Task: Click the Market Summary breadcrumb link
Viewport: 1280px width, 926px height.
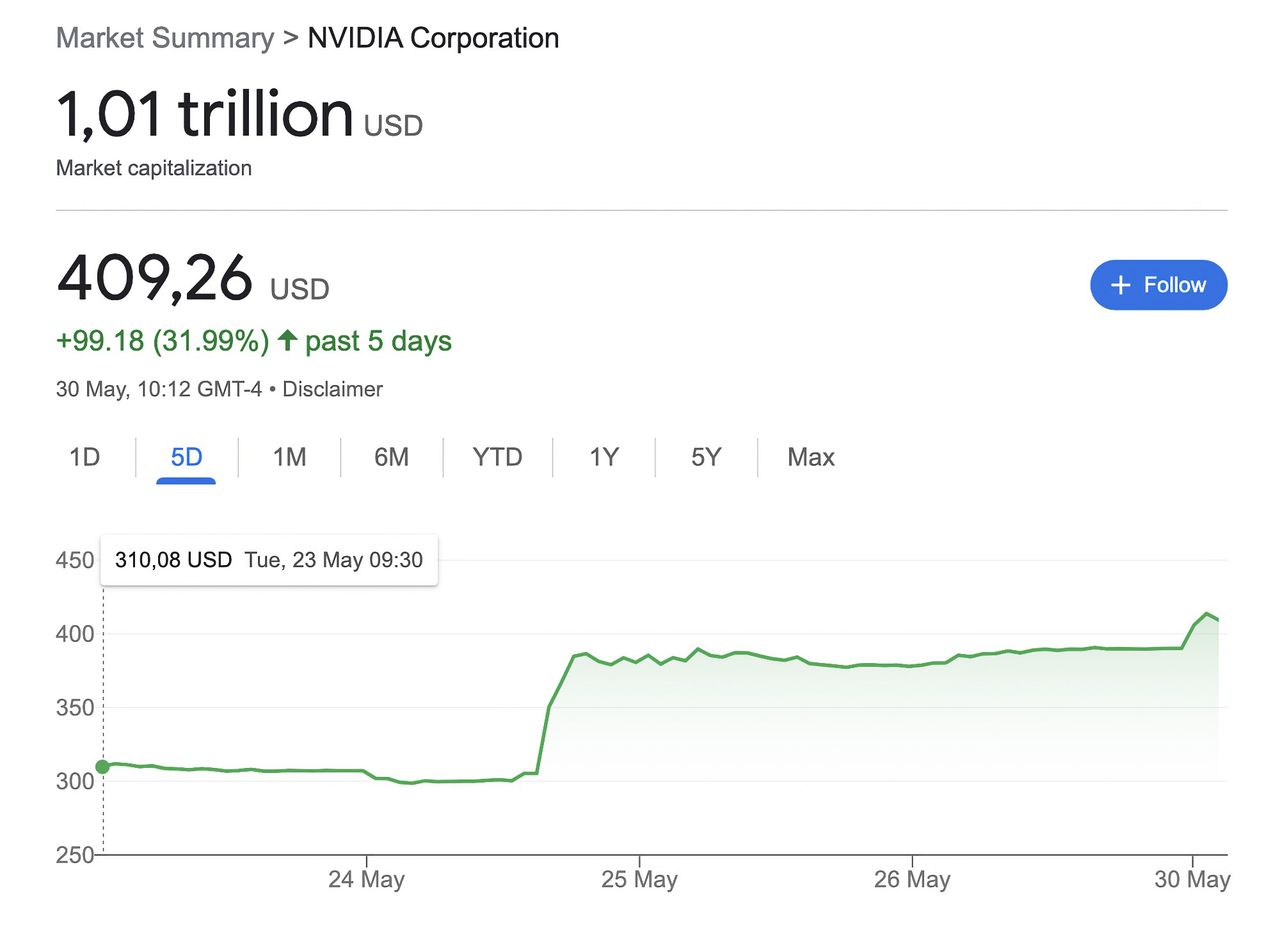Action: coord(164,39)
